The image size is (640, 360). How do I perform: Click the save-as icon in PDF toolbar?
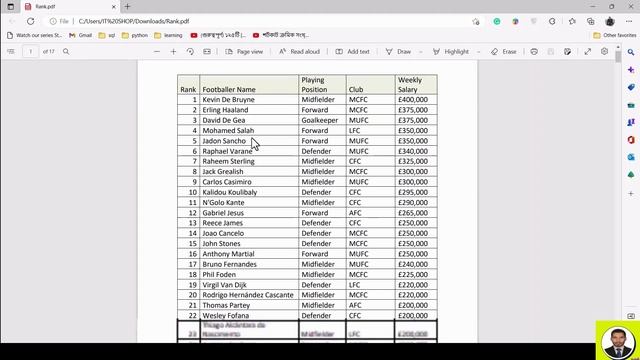tap(567, 52)
